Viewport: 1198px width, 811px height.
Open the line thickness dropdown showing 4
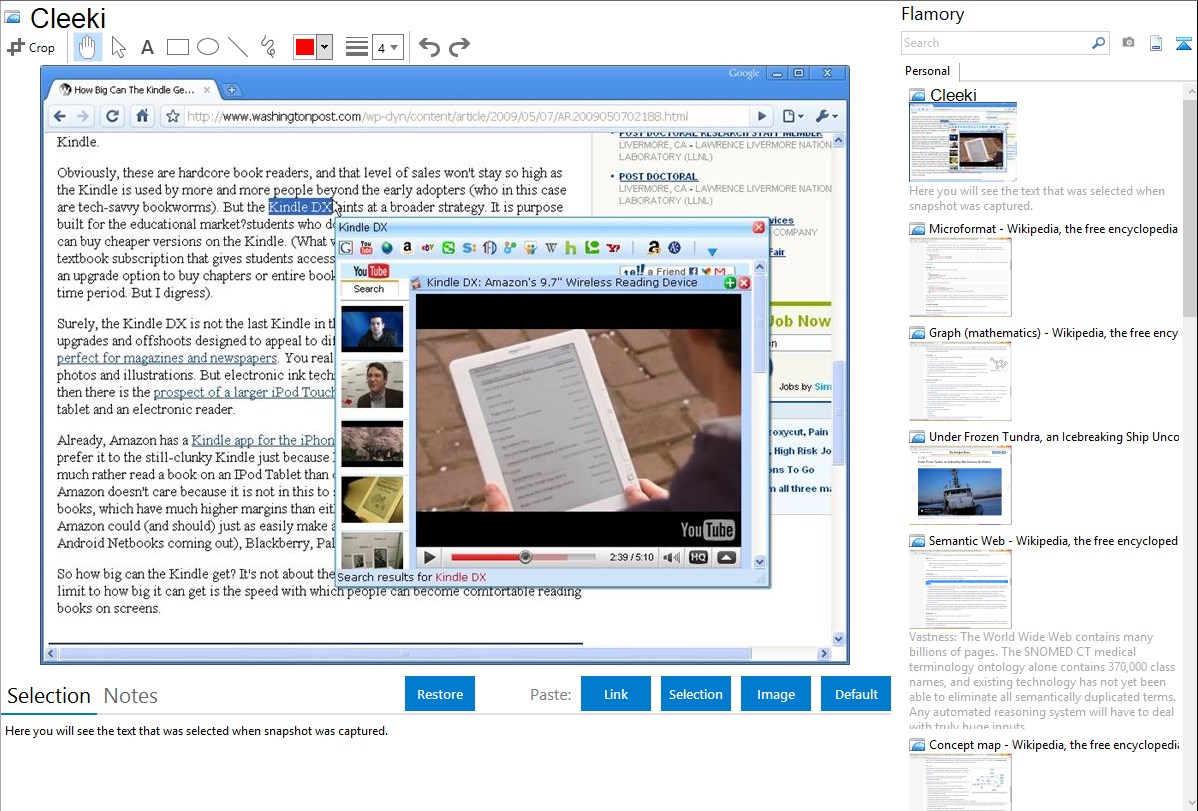pos(387,48)
